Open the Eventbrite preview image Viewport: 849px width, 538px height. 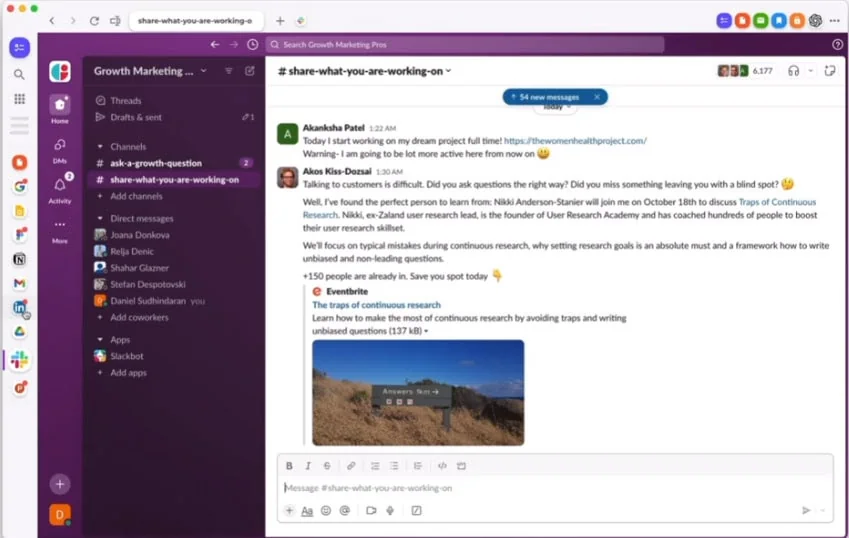tap(418, 392)
